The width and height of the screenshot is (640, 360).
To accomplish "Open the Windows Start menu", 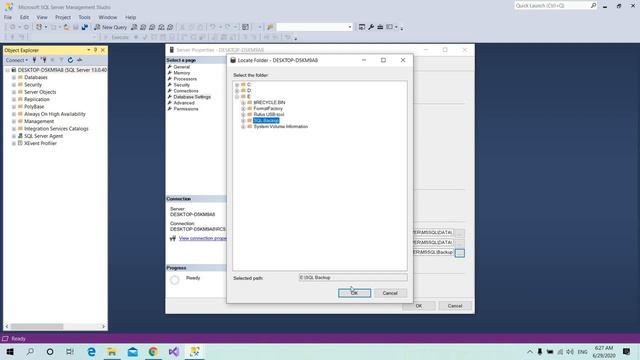I will 10,351.
